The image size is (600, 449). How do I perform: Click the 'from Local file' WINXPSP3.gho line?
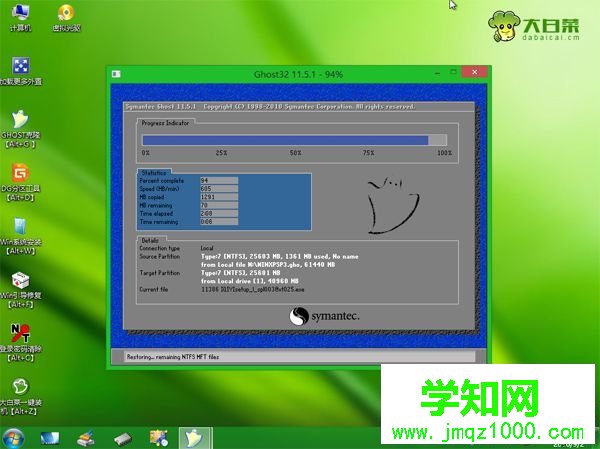point(268,265)
